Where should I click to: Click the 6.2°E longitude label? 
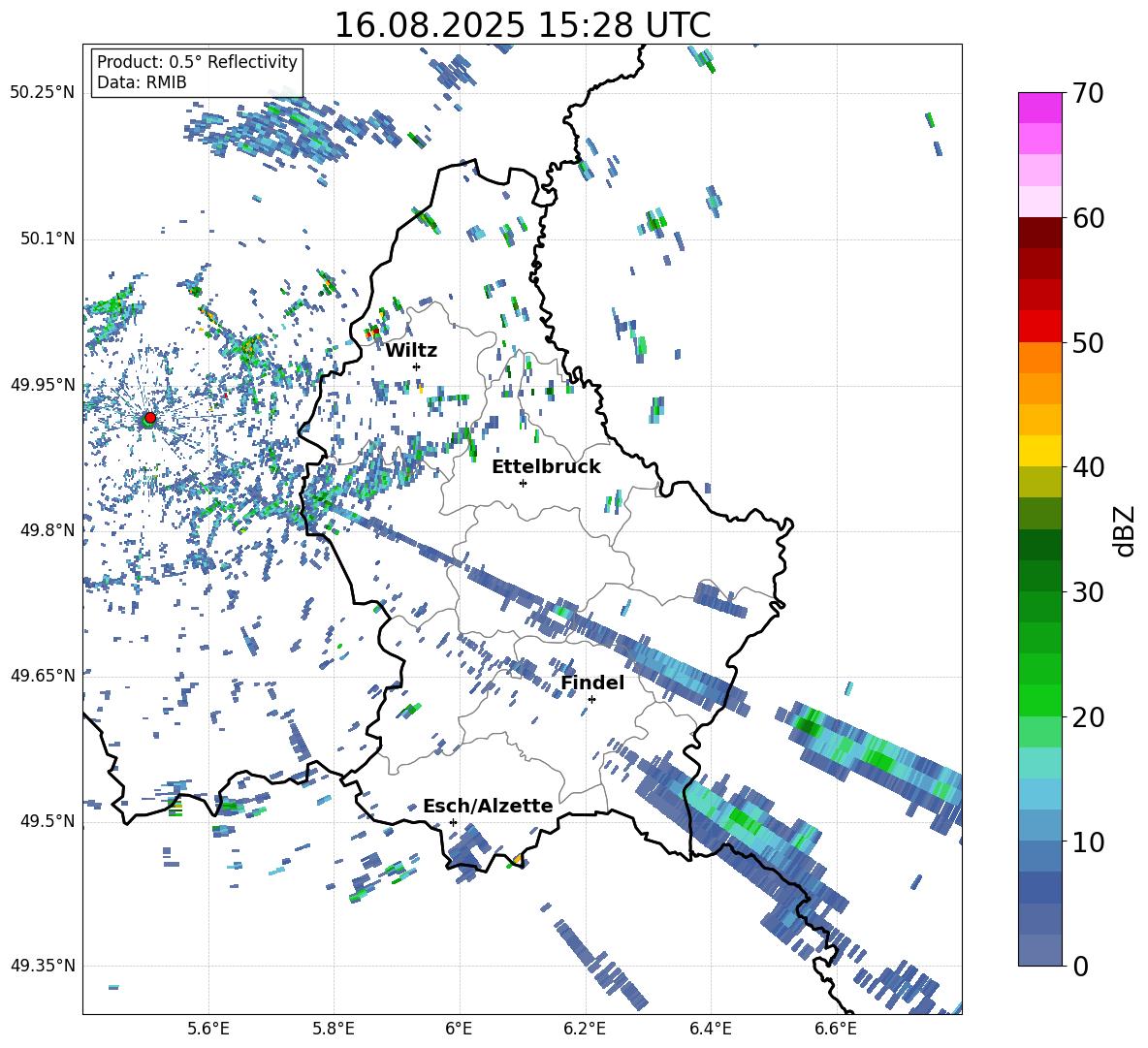point(585,1029)
